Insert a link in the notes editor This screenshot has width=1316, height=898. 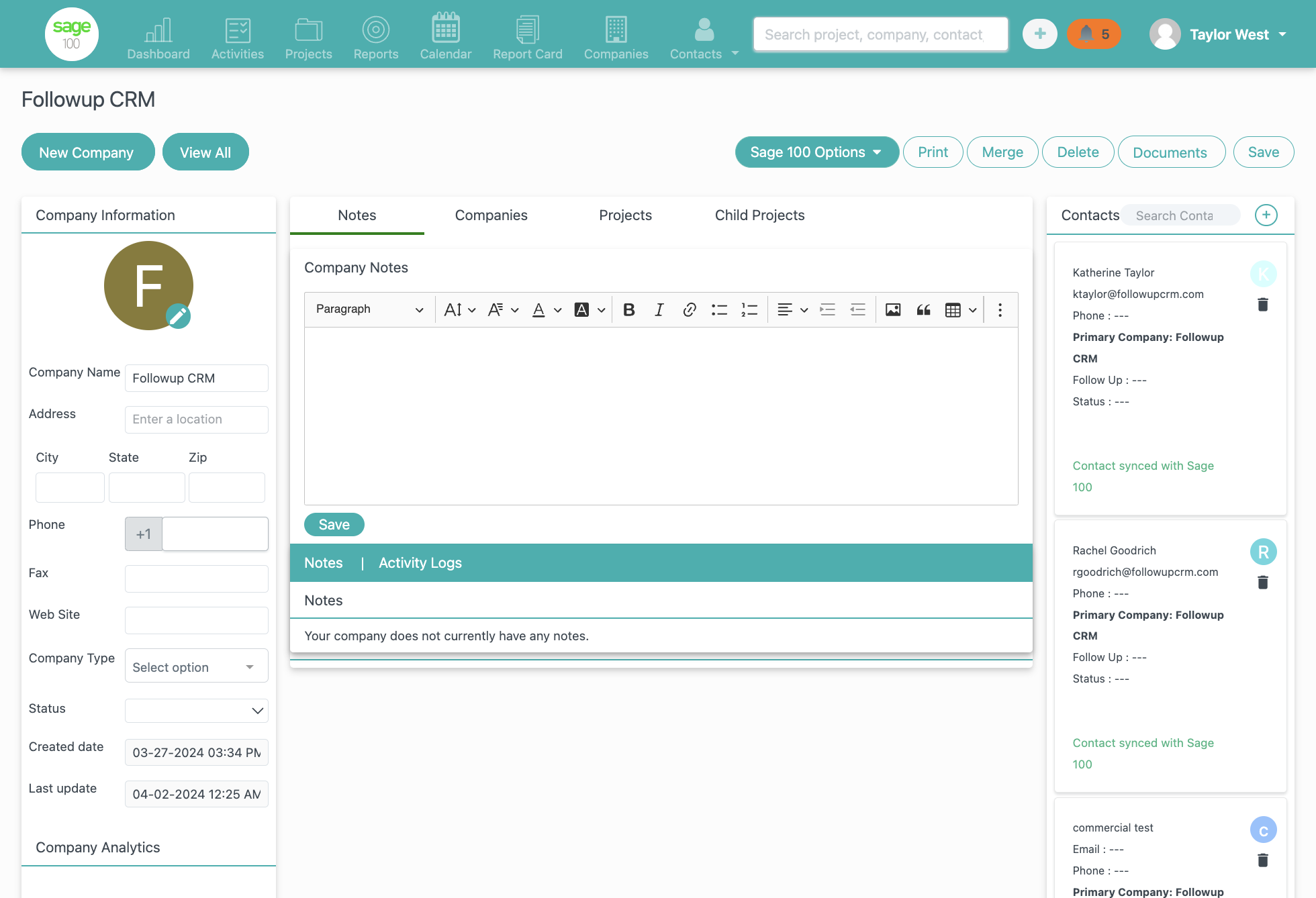point(689,309)
